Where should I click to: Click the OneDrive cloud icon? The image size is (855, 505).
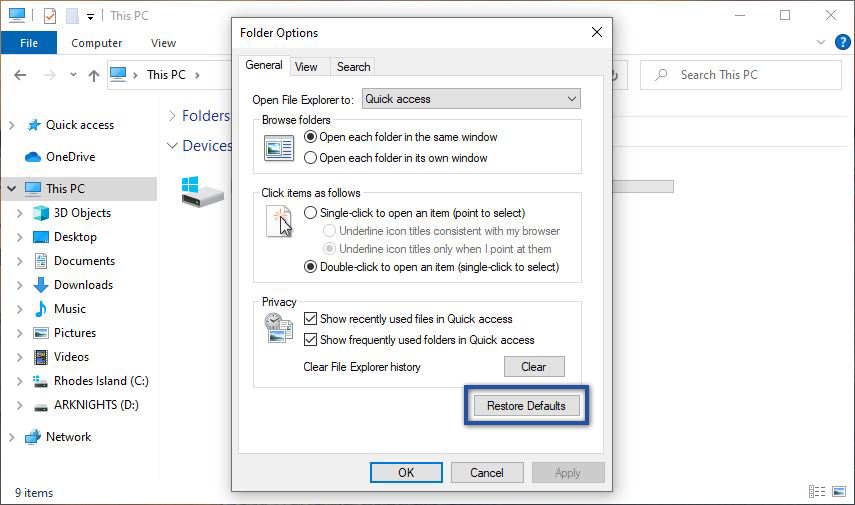pyautogui.click(x=33, y=157)
